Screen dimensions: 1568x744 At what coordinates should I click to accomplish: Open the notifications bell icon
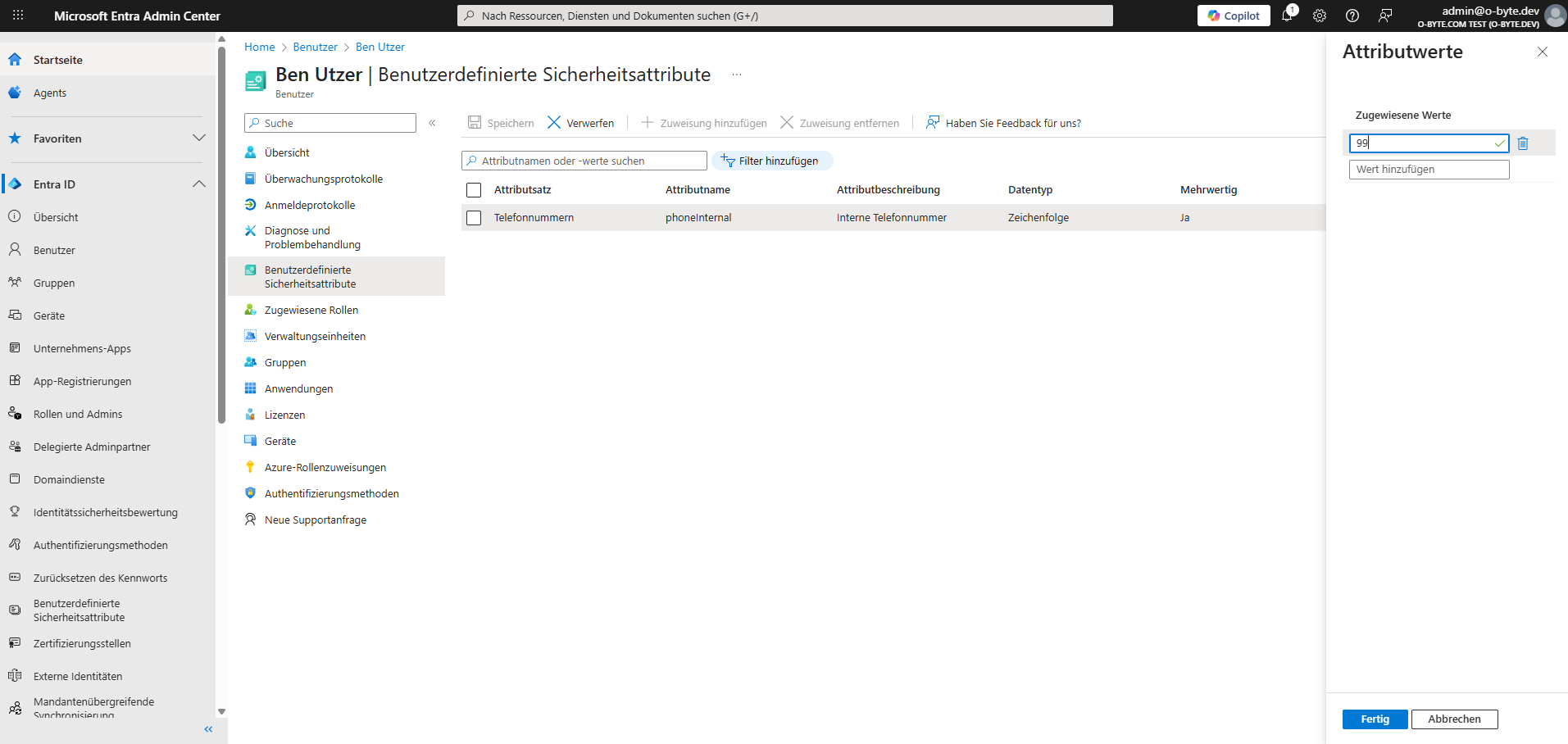coord(1287,16)
